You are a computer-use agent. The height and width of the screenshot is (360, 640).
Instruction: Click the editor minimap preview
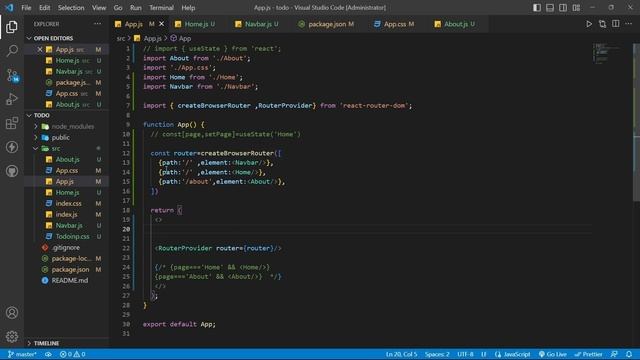608,53
